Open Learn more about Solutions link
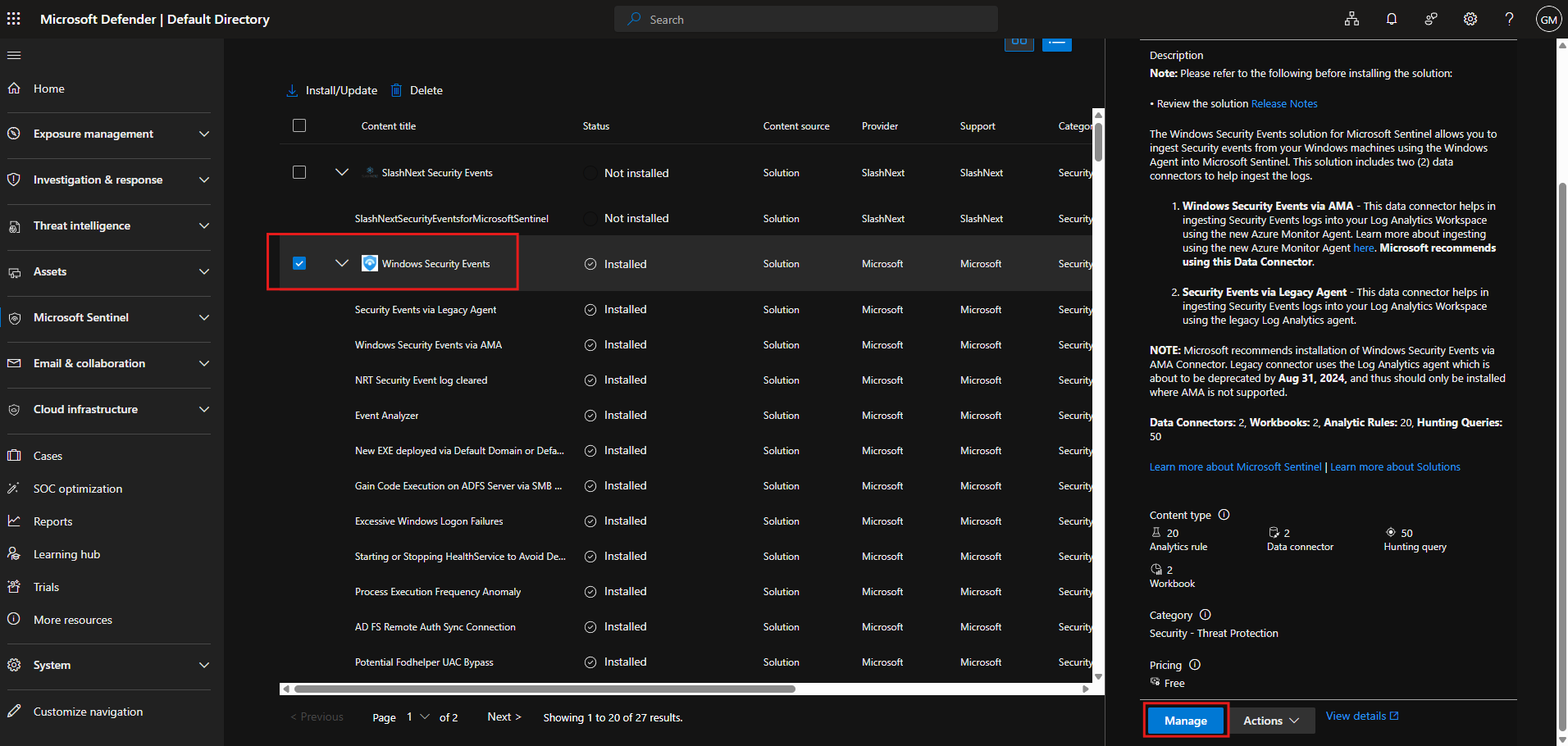Screen dimensions: 1568x746 tap(1395, 466)
